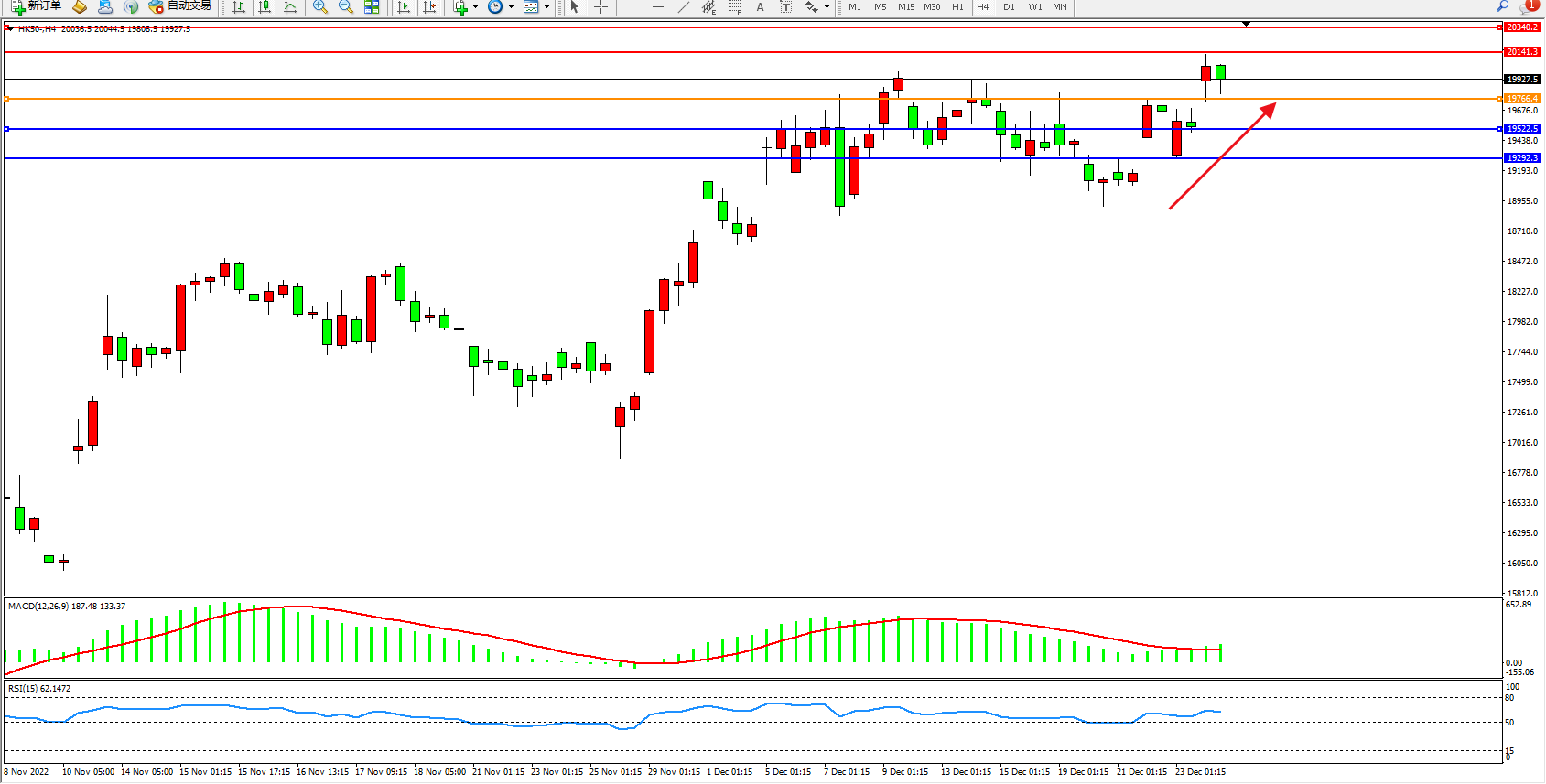This screenshot has width=1546, height=784.
Task: Switch to the D1 timeframe
Action: (x=1009, y=7)
